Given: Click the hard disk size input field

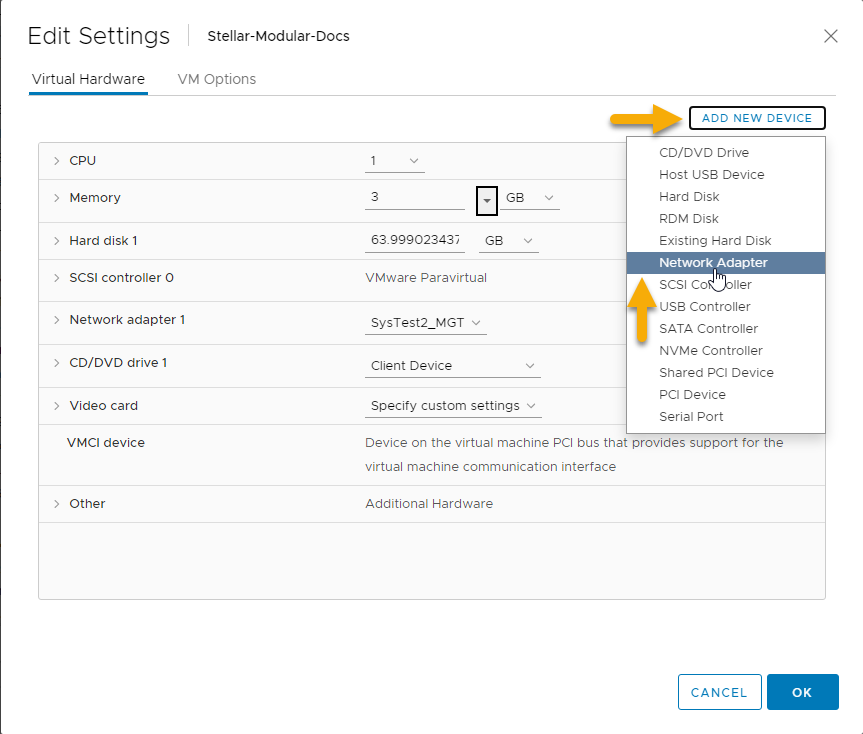Looking at the screenshot, I should point(415,241).
